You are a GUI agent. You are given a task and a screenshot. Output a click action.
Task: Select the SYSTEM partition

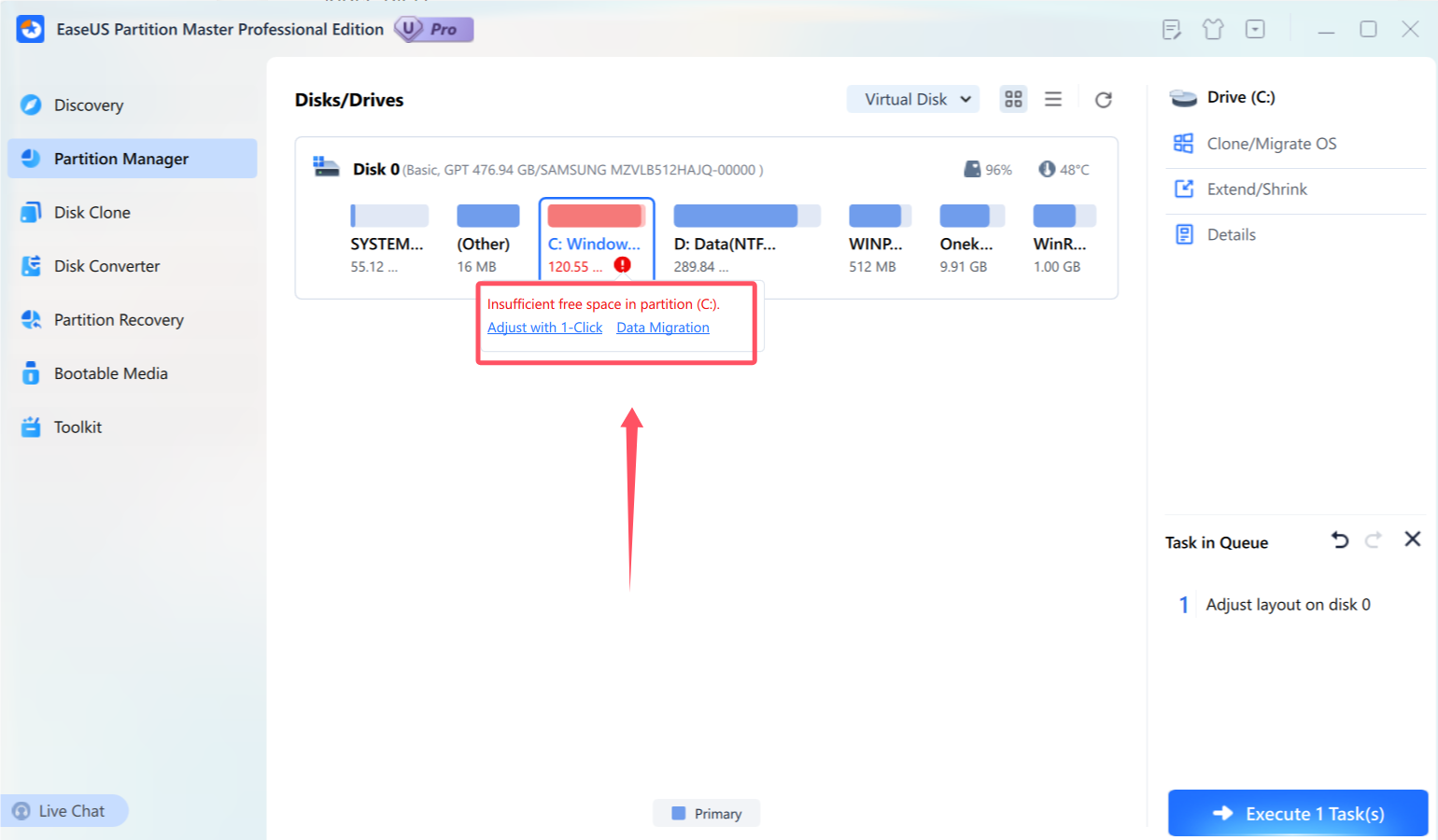pos(389,240)
